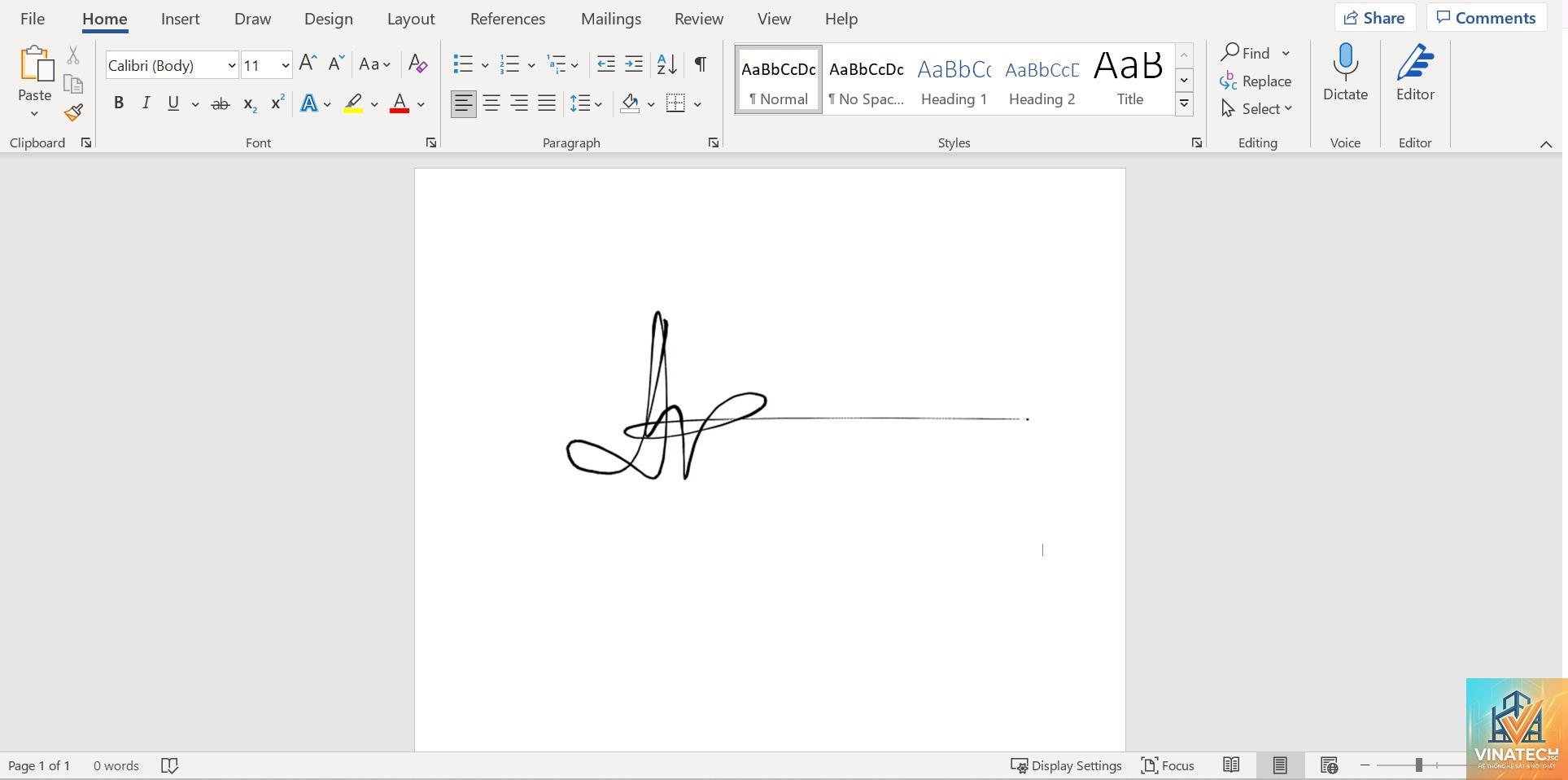Click the zoom out minus icon

click(x=1365, y=765)
